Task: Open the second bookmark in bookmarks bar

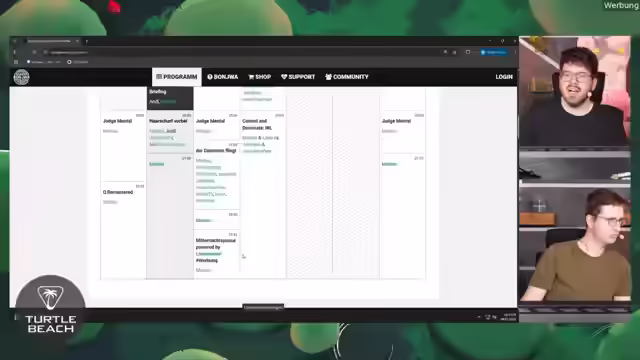Action: pos(78,62)
